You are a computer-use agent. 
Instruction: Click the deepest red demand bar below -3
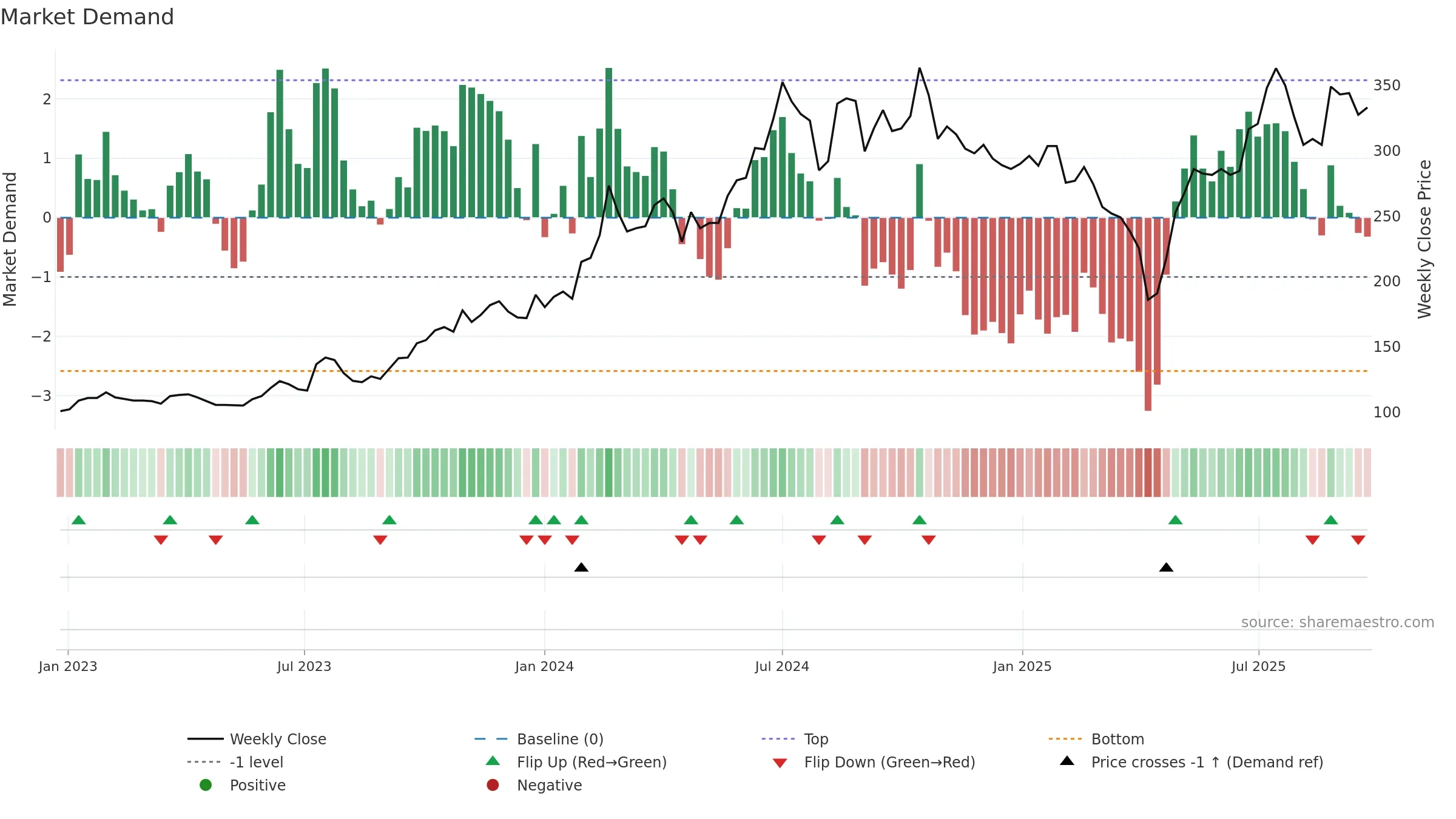pyautogui.click(x=1148, y=314)
